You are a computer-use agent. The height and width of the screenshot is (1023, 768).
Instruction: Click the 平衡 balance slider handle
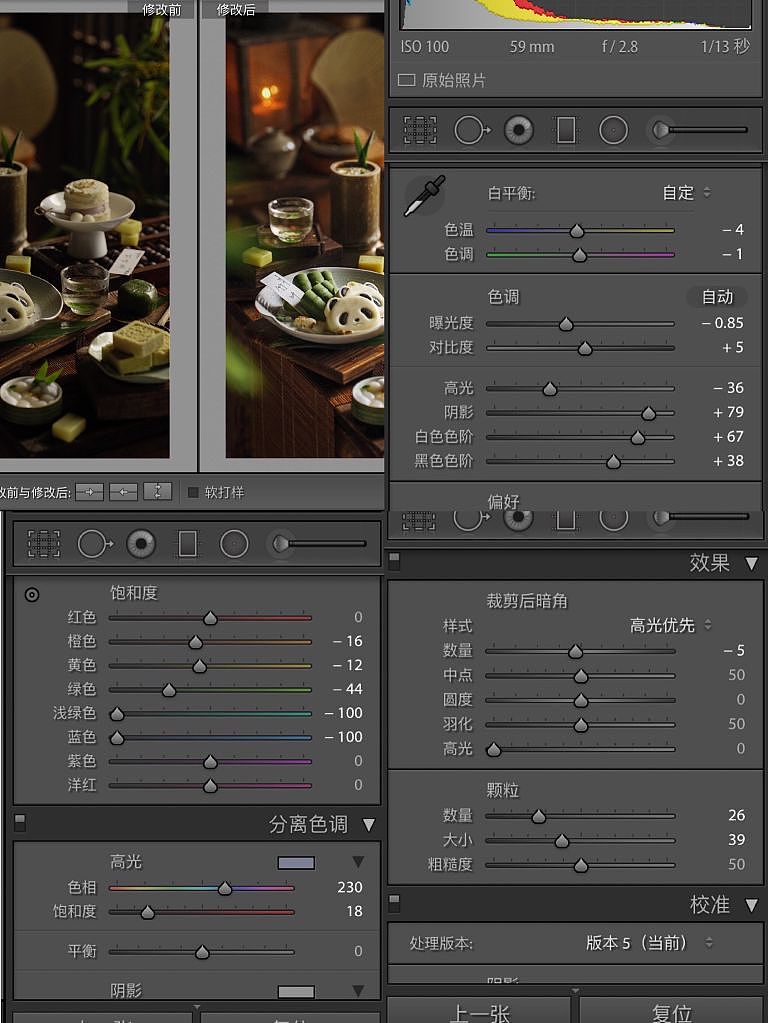pyautogui.click(x=202, y=952)
